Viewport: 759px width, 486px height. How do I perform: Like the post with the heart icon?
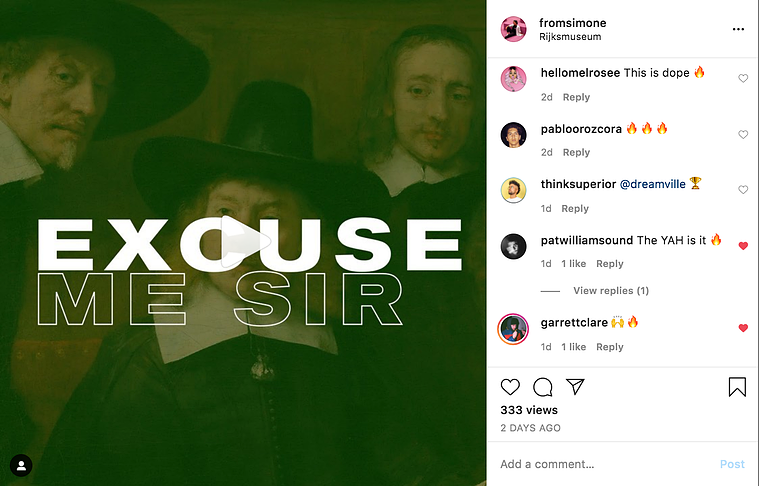pyautogui.click(x=510, y=387)
